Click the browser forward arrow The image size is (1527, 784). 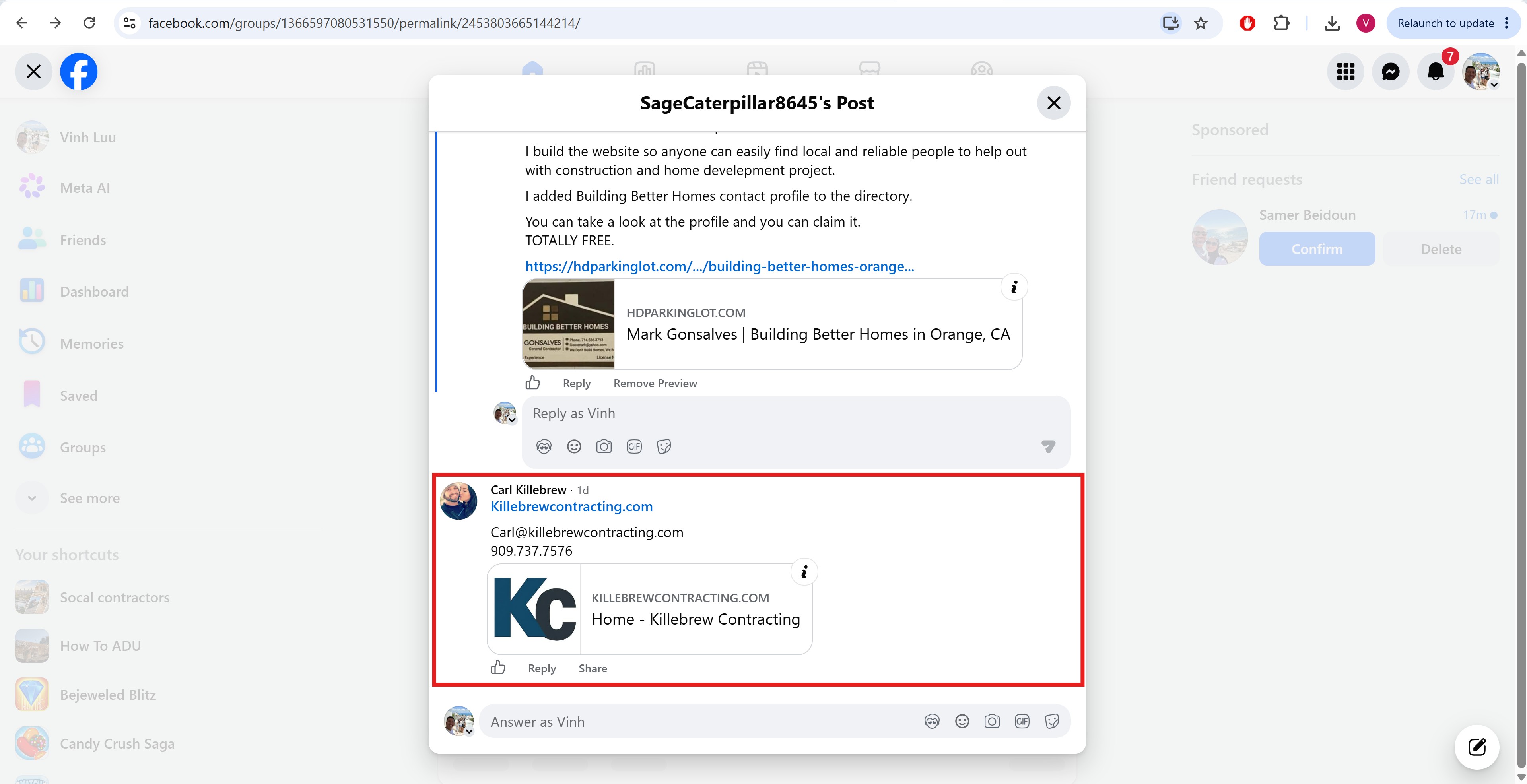[x=55, y=23]
